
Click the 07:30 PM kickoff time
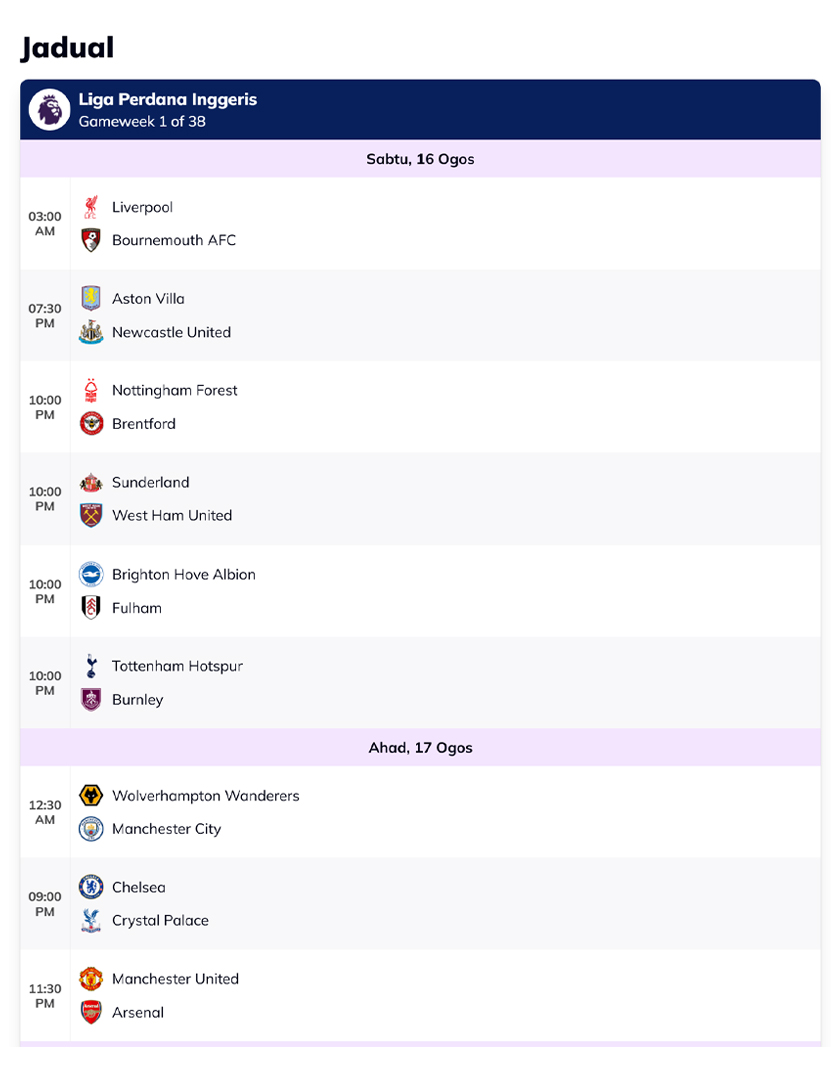pos(45,316)
